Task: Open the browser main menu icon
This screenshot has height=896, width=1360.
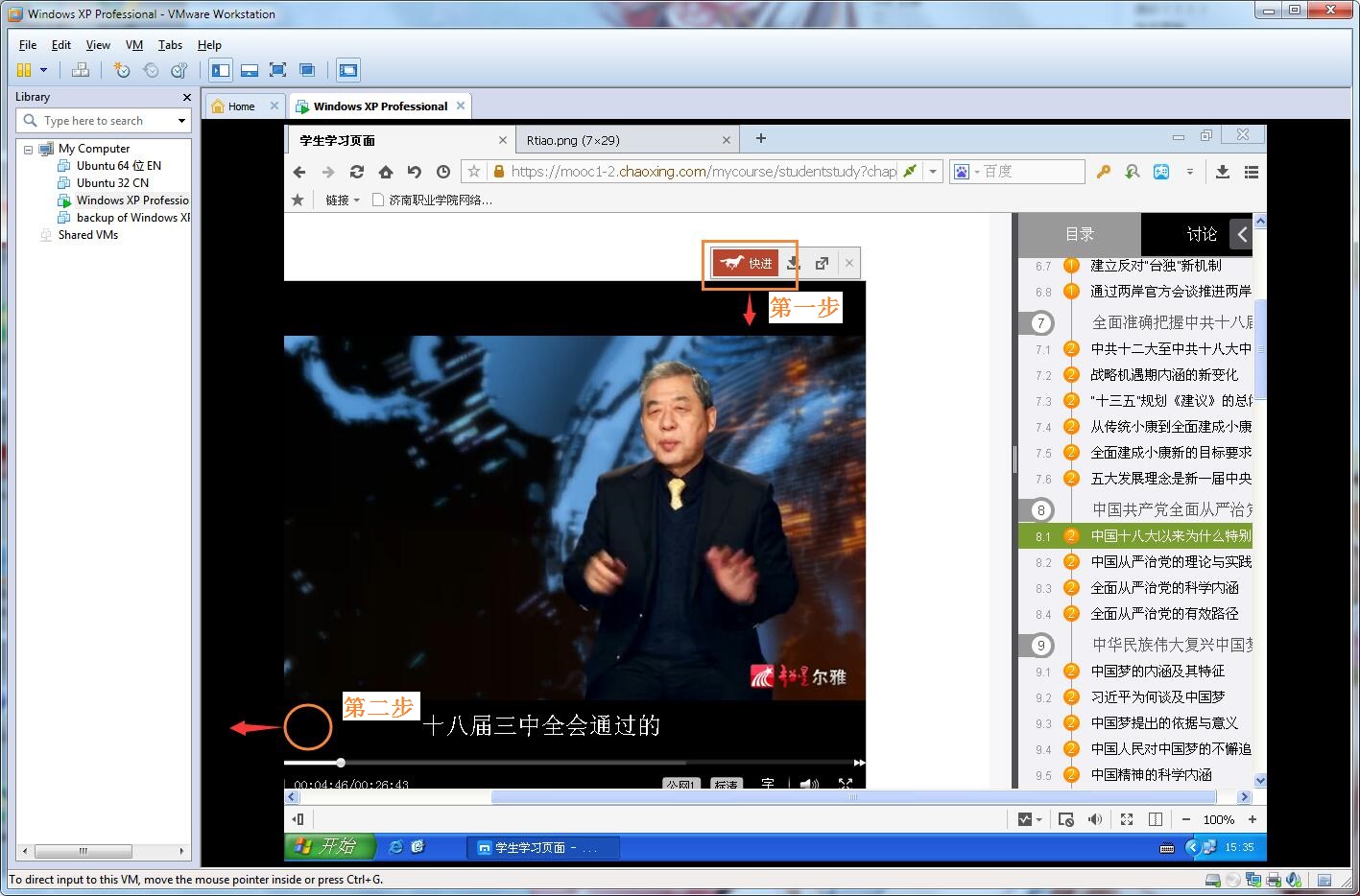Action: click(1252, 172)
